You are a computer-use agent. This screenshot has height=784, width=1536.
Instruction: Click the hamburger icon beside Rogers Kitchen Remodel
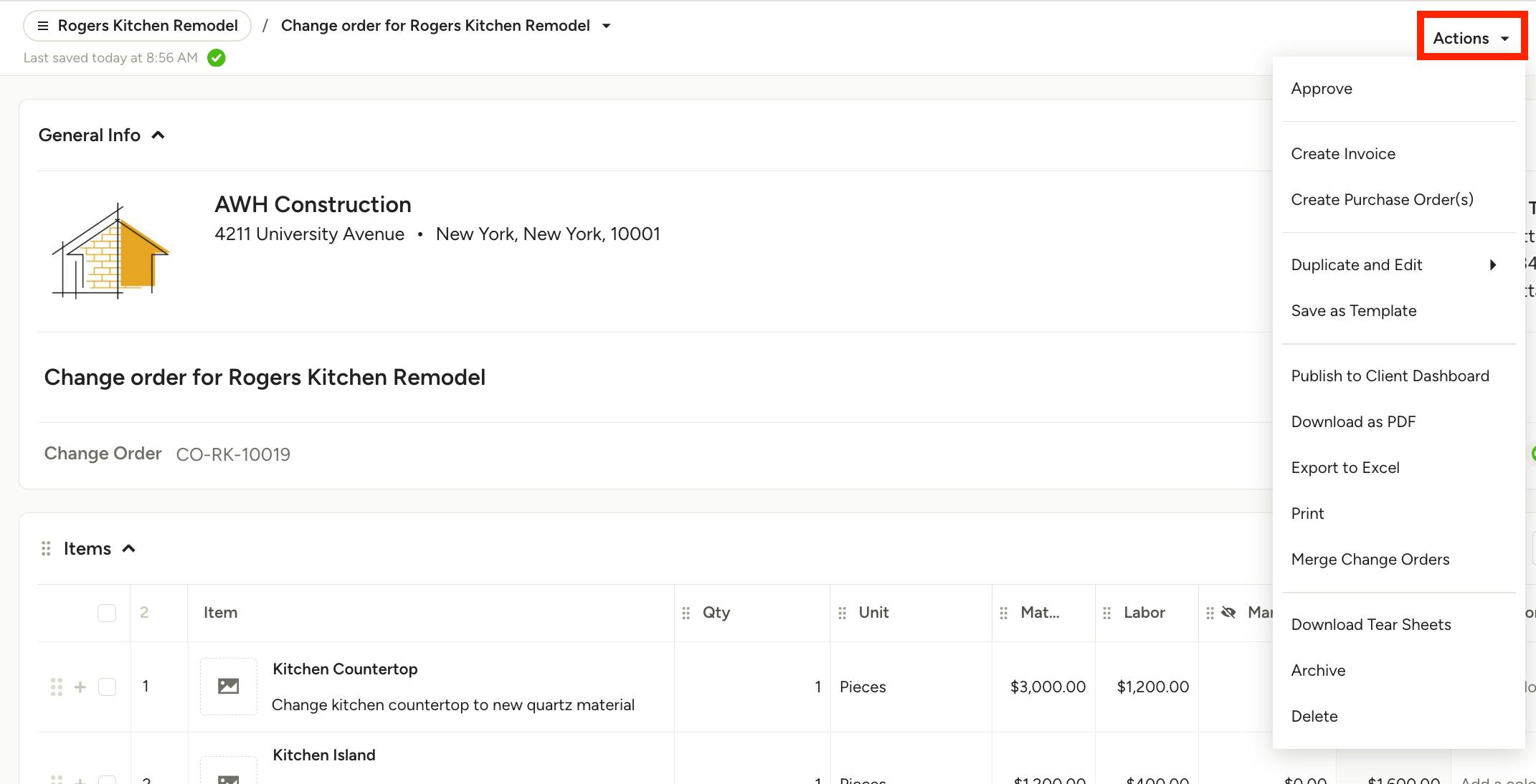point(43,26)
